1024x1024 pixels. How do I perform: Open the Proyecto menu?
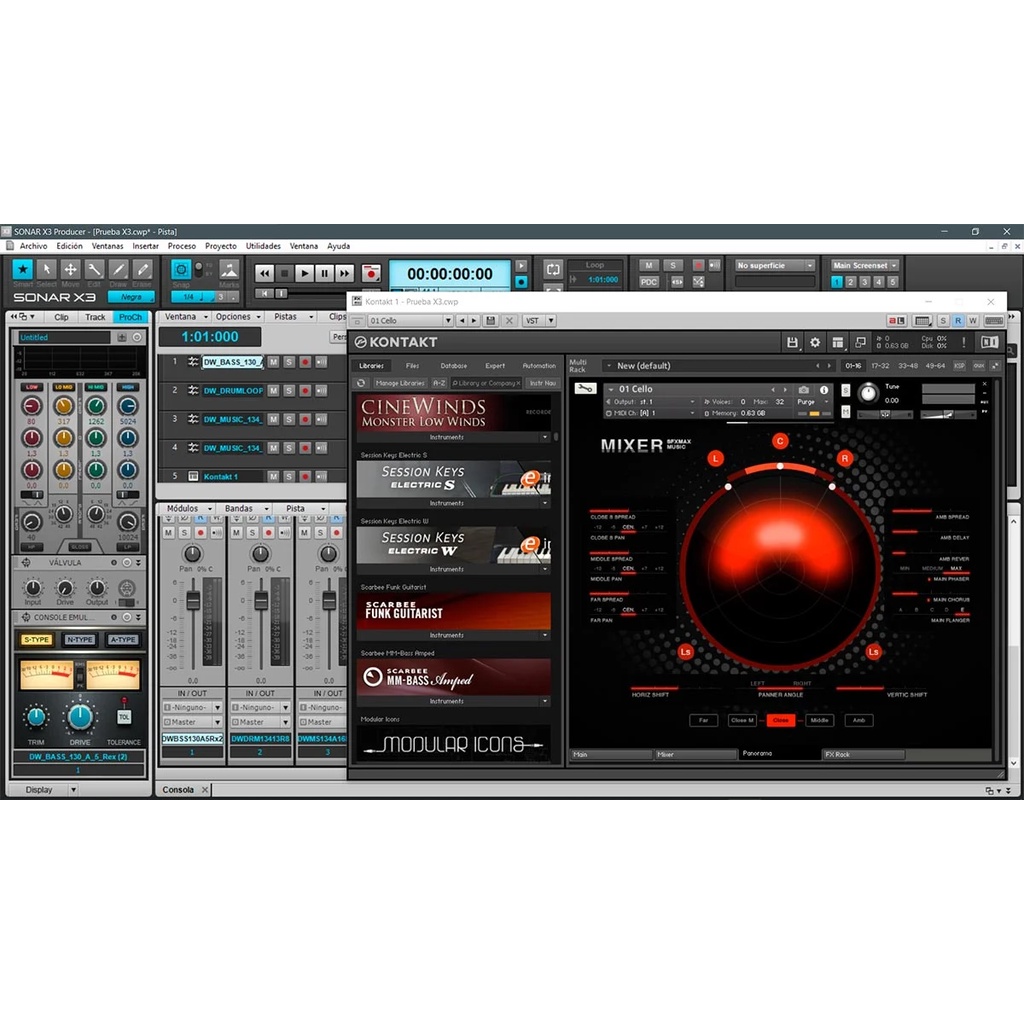[x=221, y=246]
